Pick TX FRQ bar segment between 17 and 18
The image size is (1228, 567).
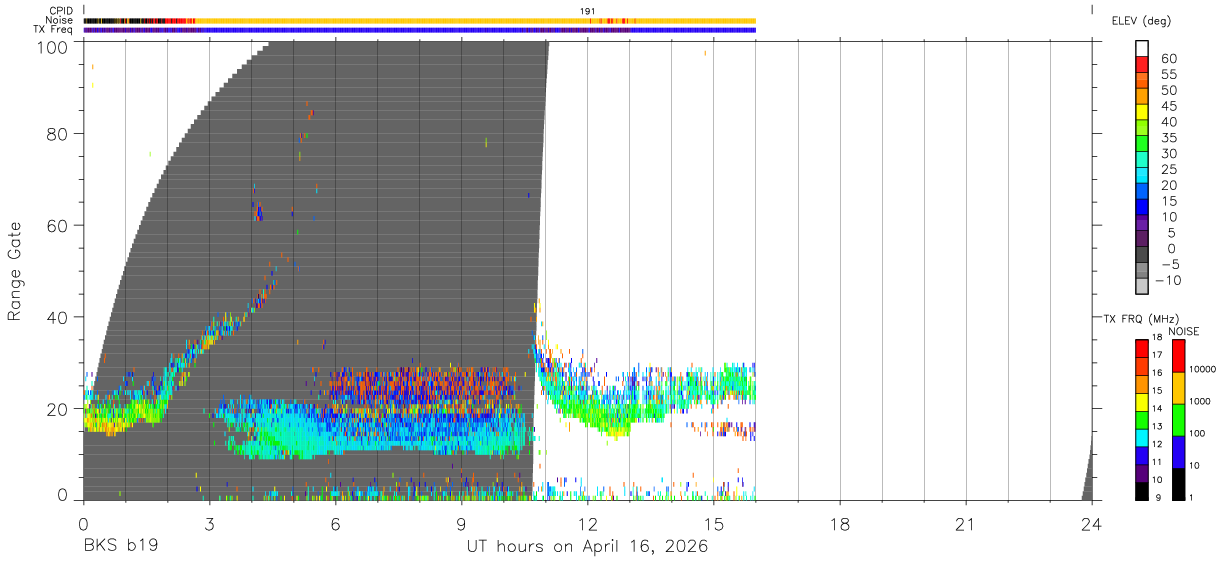[x=1142, y=348]
